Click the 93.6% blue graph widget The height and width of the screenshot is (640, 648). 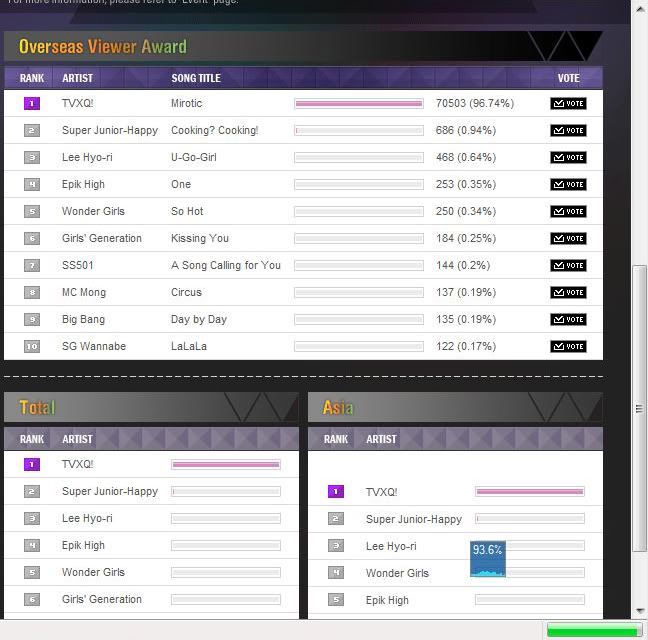point(488,560)
